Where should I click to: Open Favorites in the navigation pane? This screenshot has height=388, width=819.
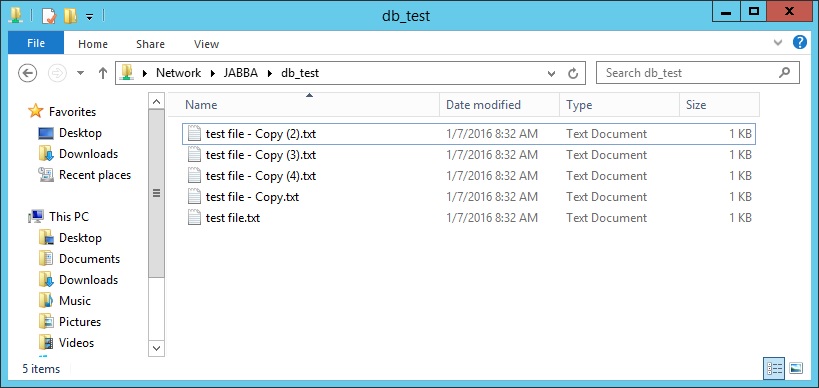tap(72, 112)
